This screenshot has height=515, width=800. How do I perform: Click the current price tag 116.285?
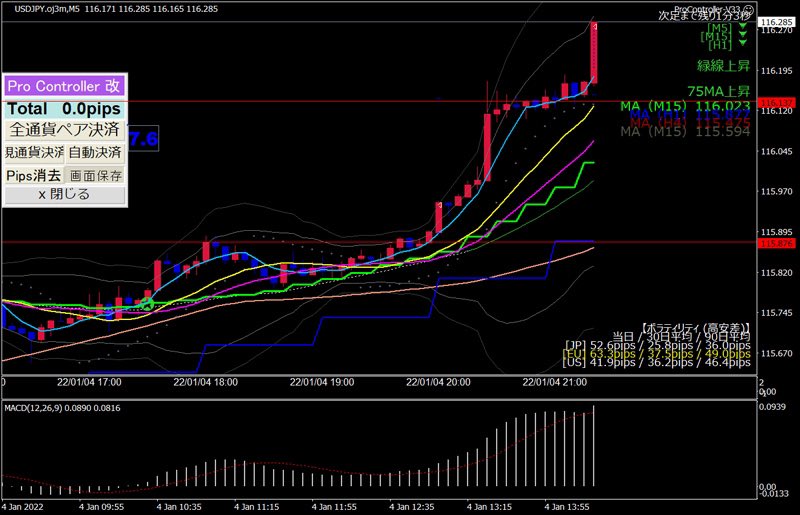776,22
